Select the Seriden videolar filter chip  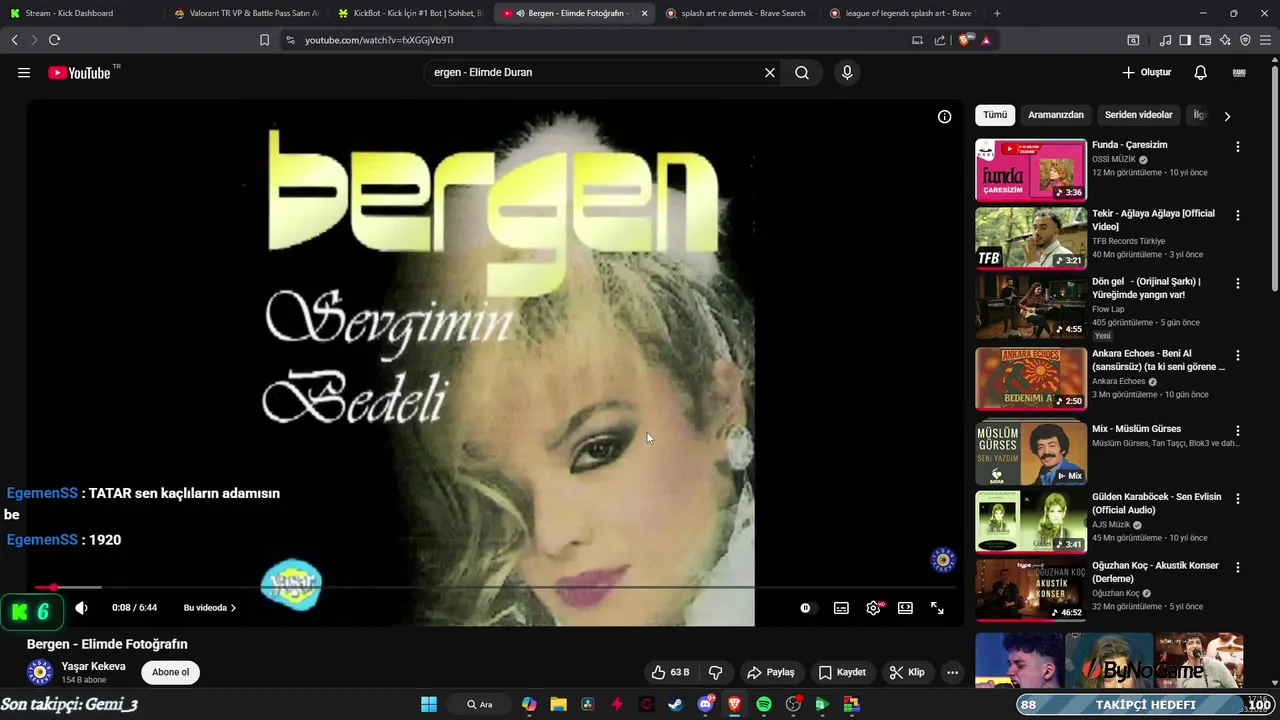click(1138, 115)
